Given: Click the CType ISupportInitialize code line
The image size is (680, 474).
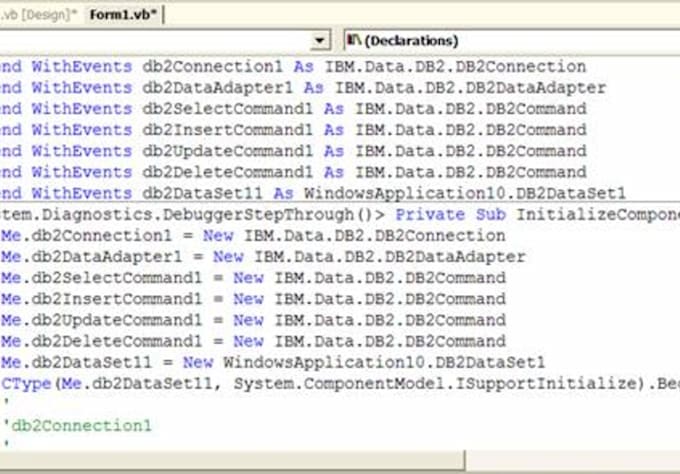Looking at the screenshot, I should (340, 383).
